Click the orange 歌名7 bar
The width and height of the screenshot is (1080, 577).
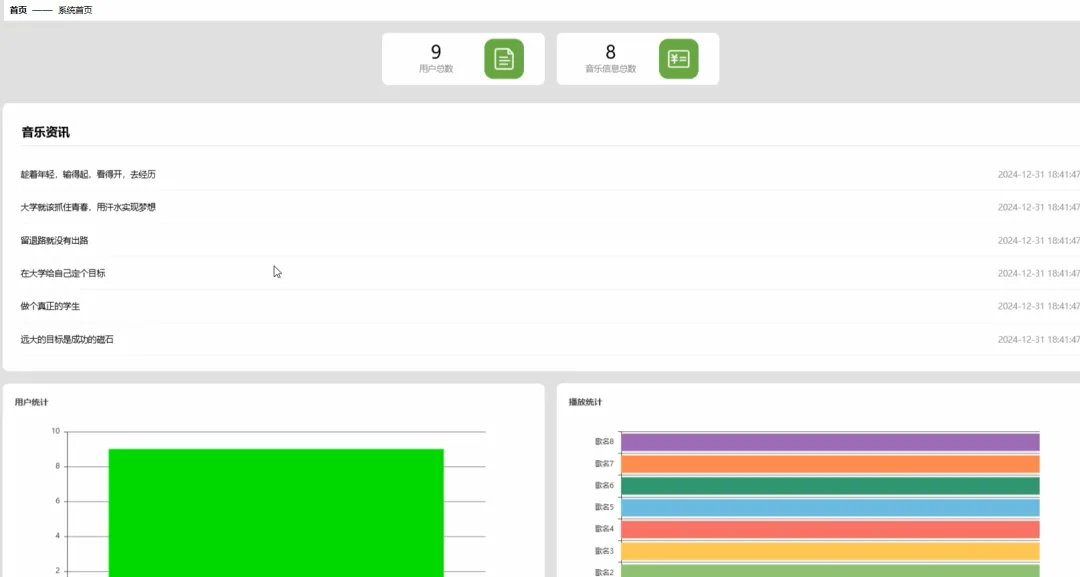(830, 464)
